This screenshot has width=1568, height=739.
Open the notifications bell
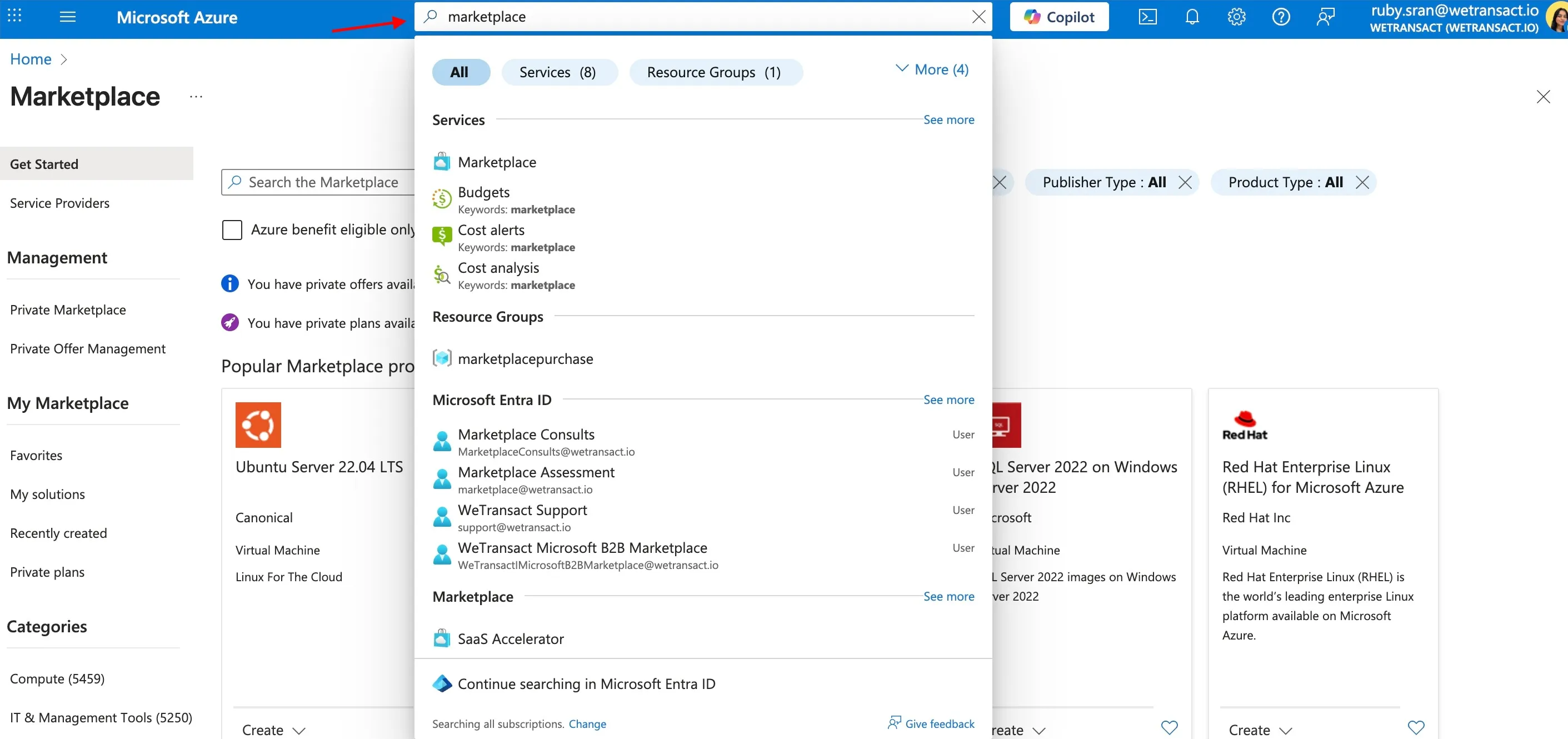[x=1192, y=17]
